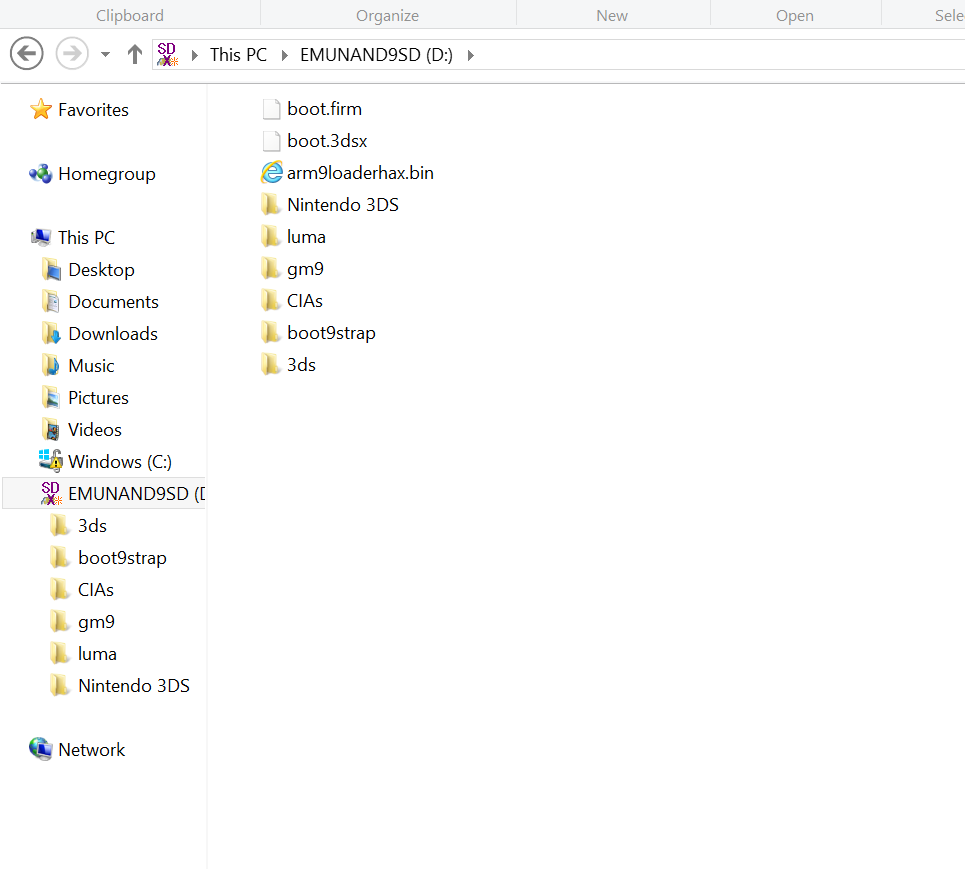Image resolution: width=965 pixels, height=869 pixels.
Task: Select luma folder name in file list
Action: [306, 237]
